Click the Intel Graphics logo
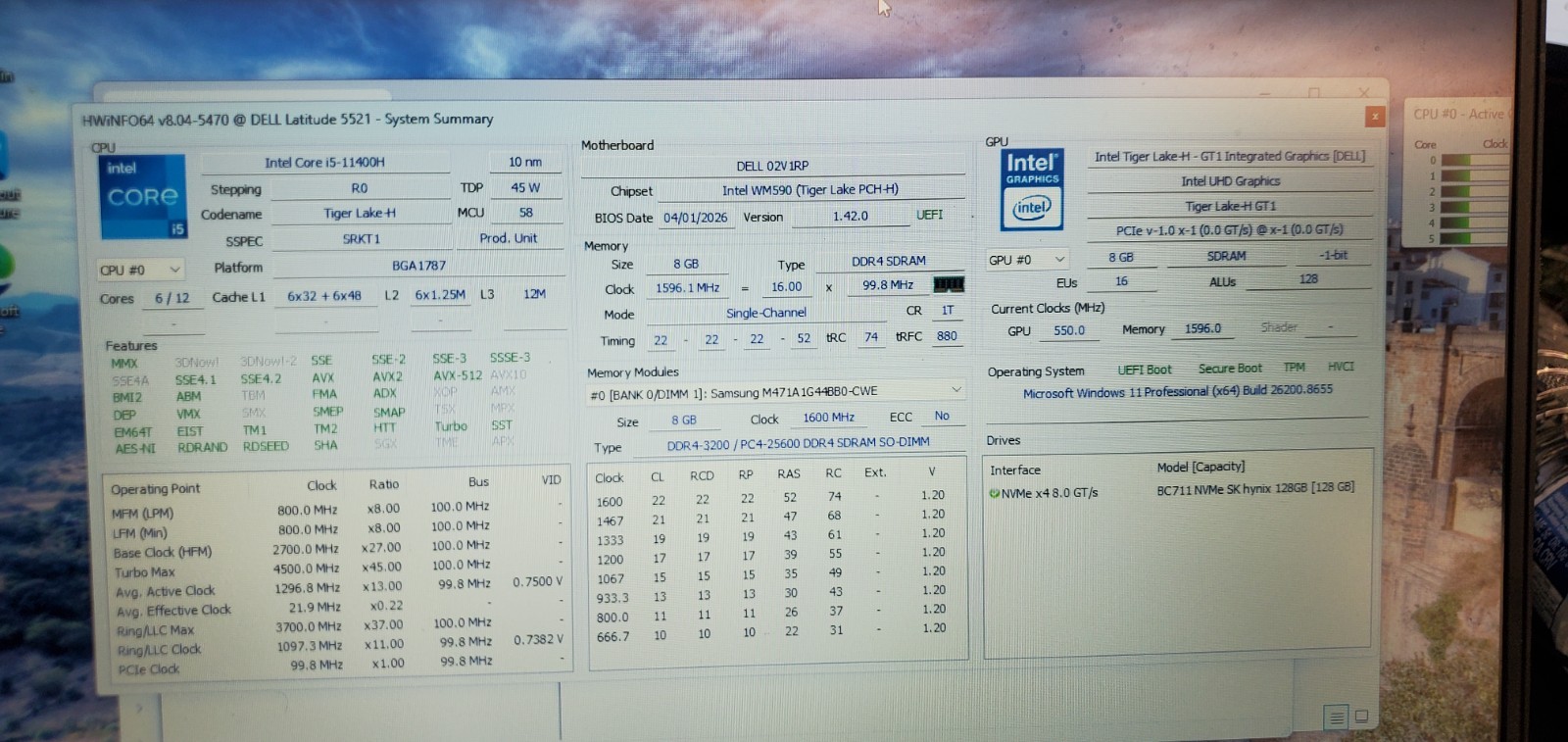 [1031, 189]
